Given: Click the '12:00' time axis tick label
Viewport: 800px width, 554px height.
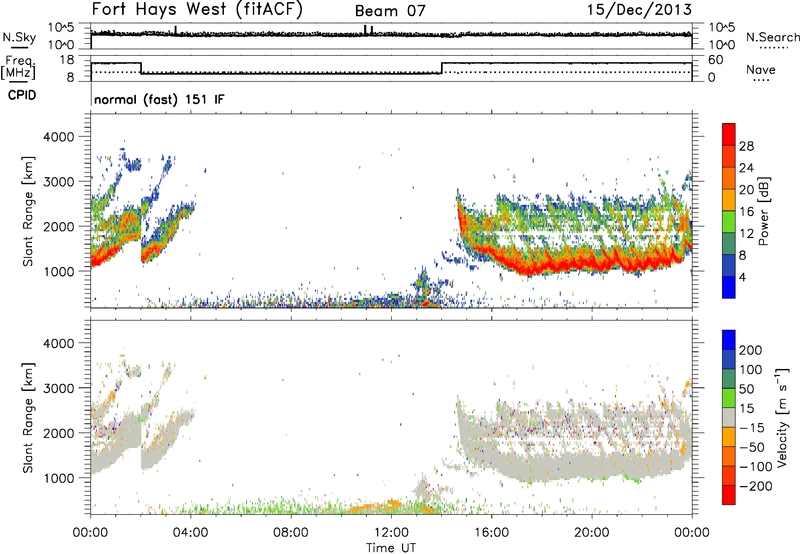Looking at the screenshot, I should tap(391, 533).
